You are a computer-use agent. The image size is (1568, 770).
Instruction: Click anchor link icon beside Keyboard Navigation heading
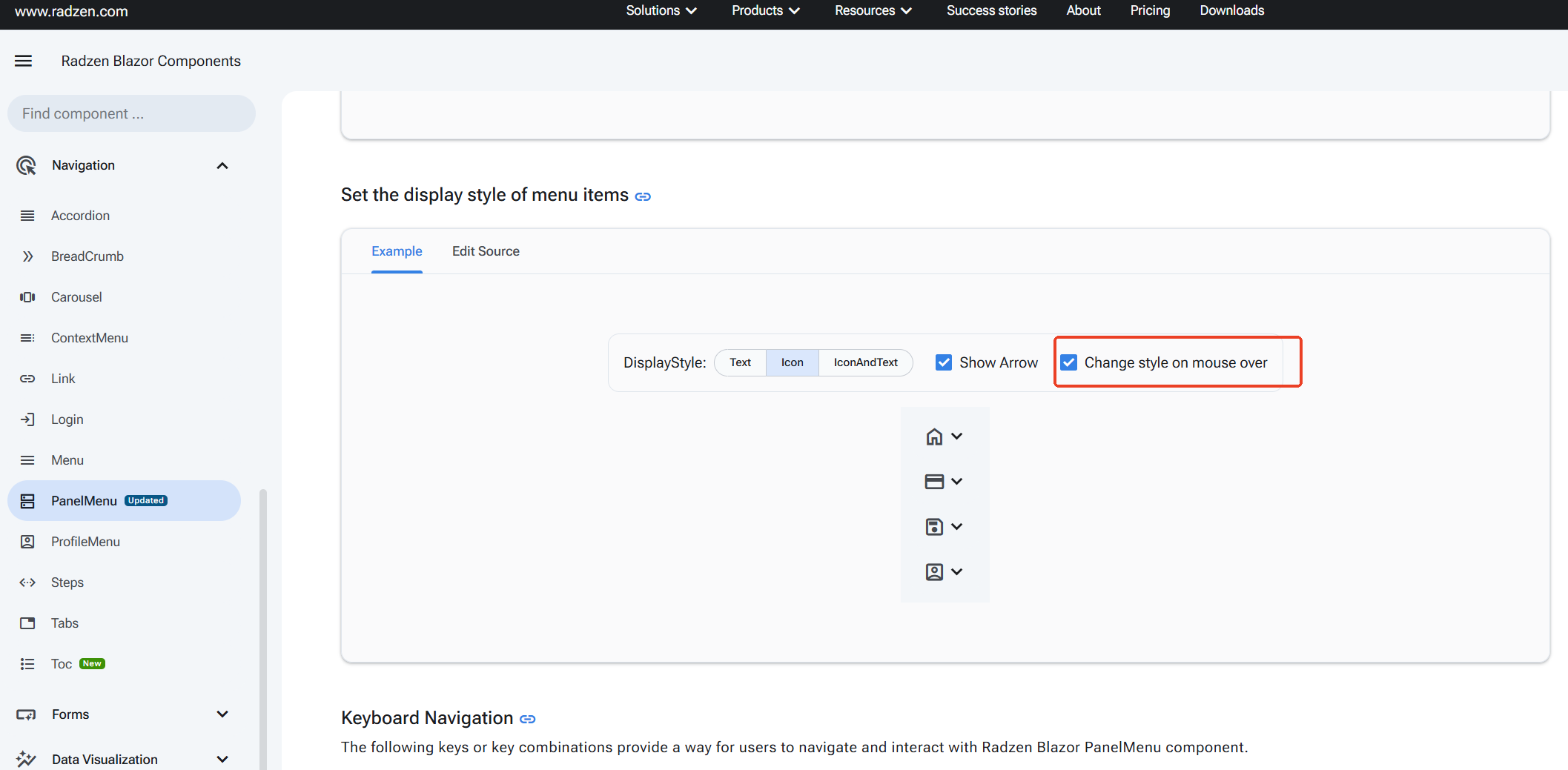pyautogui.click(x=527, y=719)
